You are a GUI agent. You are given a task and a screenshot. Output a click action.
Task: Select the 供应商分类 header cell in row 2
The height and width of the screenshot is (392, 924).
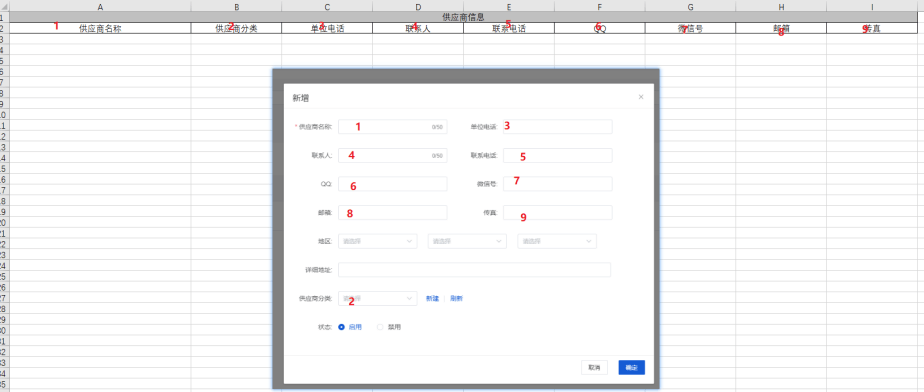[236, 28]
